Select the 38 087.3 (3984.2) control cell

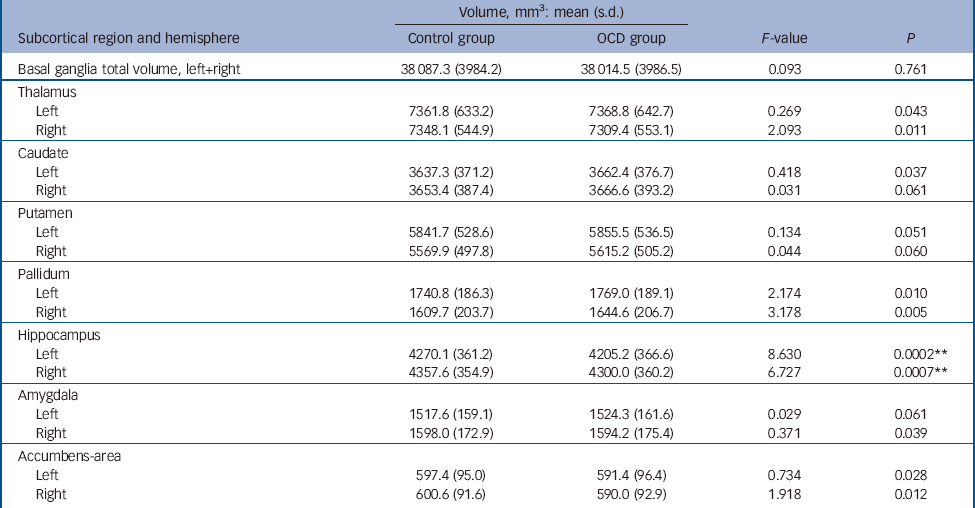point(451,69)
